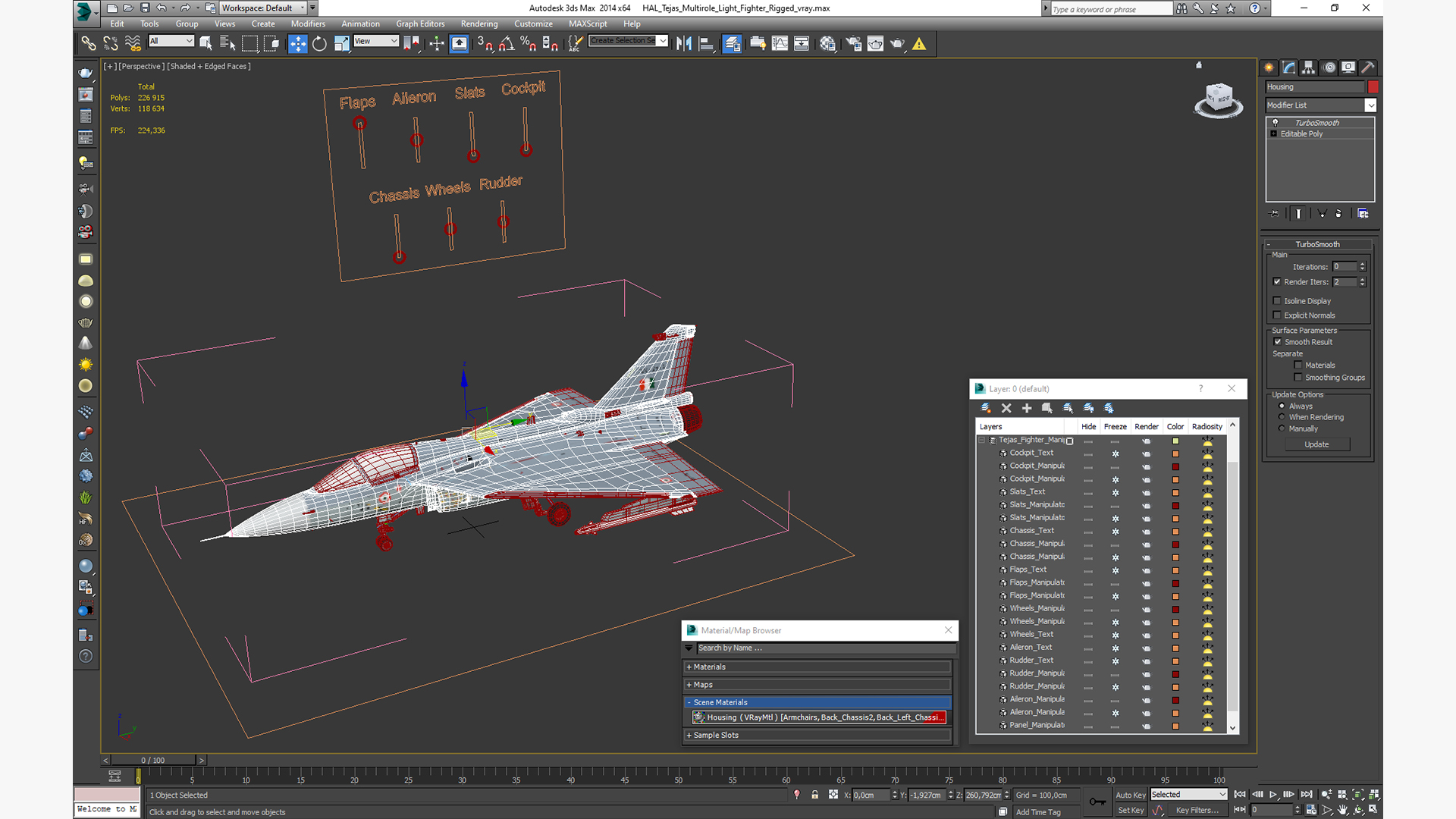This screenshot has width=1456, height=819.
Task: Open the Graph Editors menu
Action: [420, 24]
